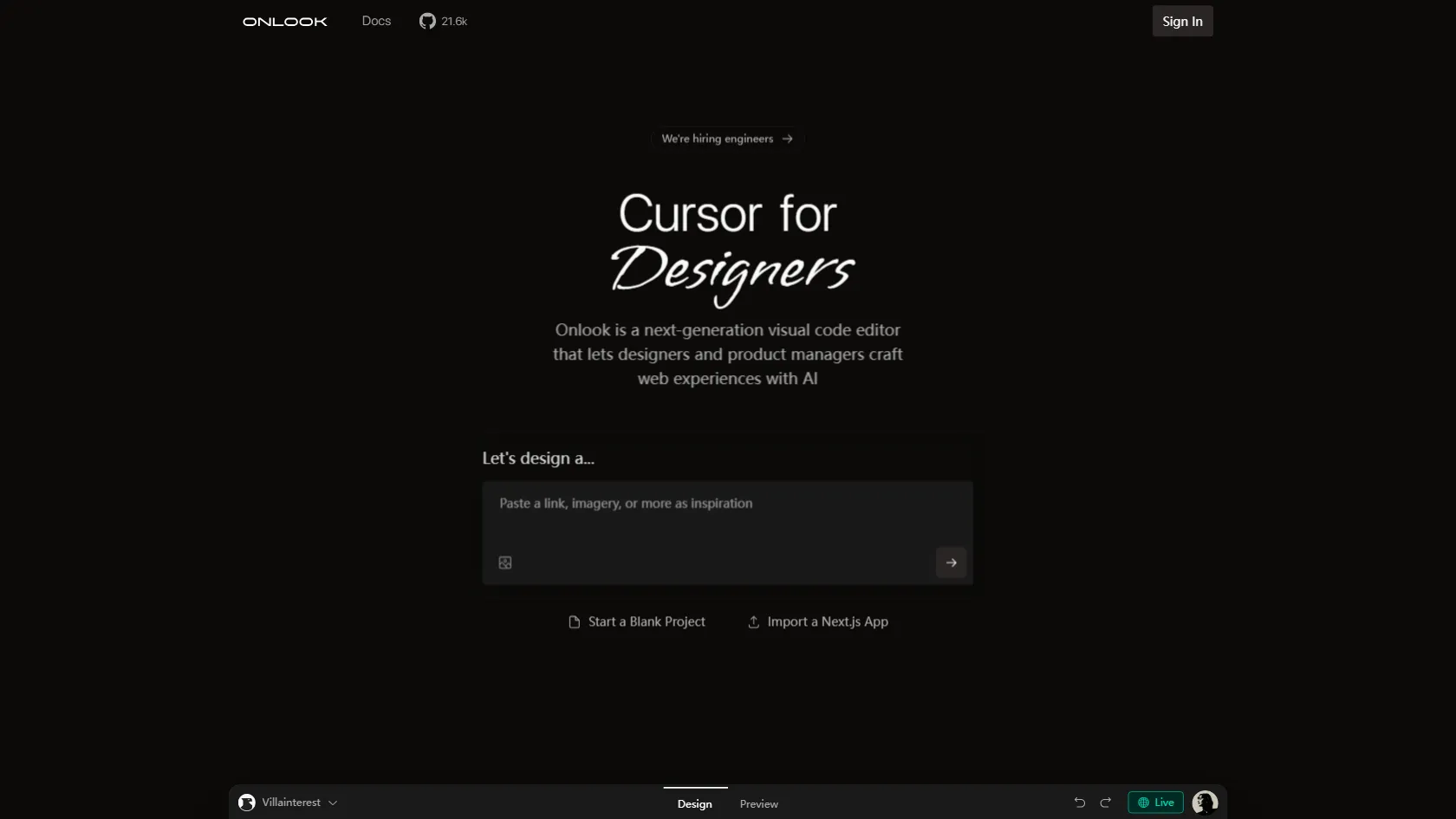Click the Onlook logo
The height and width of the screenshot is (819, 1456).
coord(285,22)
